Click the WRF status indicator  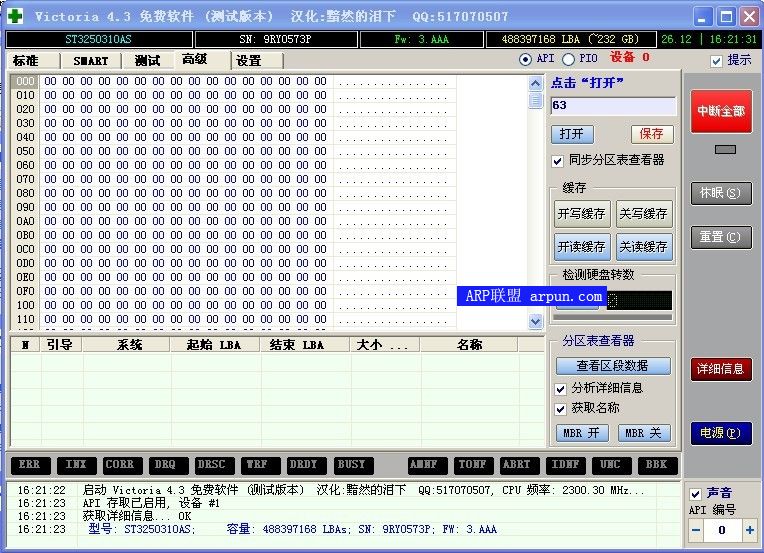coord(260,465)
